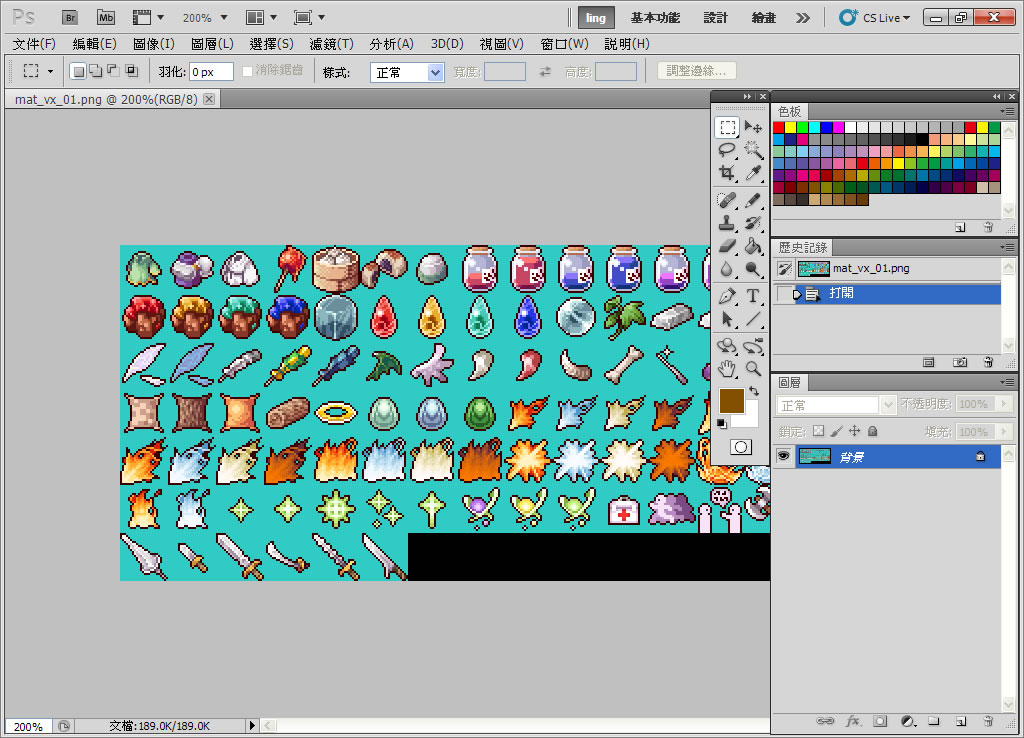1024x738 pixels.
Task: Activate the ling workspace button
Action: tap(596, 18)
